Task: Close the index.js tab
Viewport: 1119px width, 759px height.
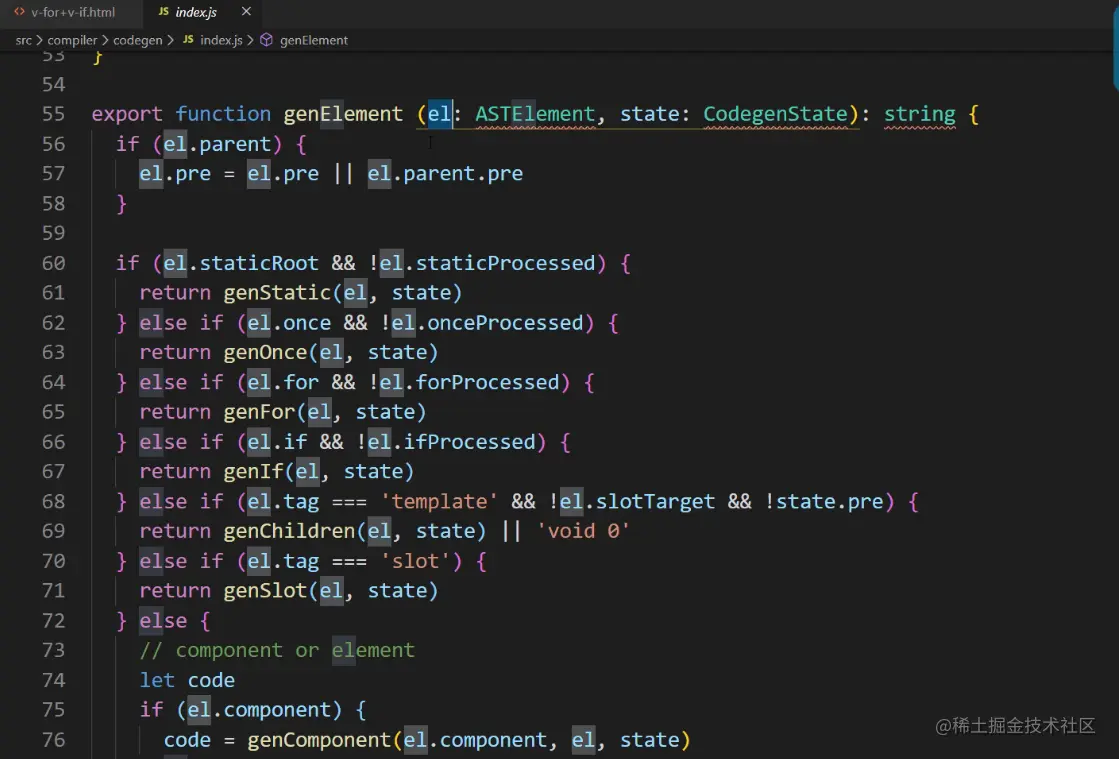Action: [x=246, y=11]
